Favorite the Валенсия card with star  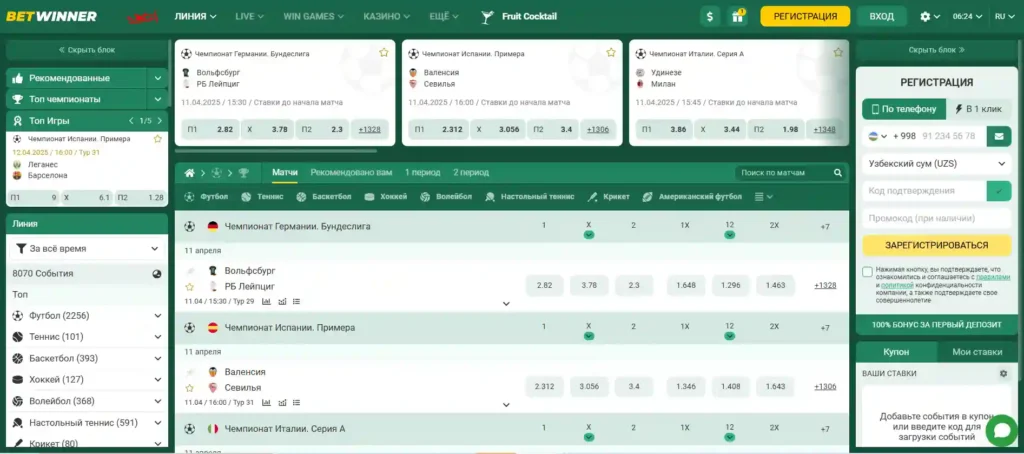(611, 53)
